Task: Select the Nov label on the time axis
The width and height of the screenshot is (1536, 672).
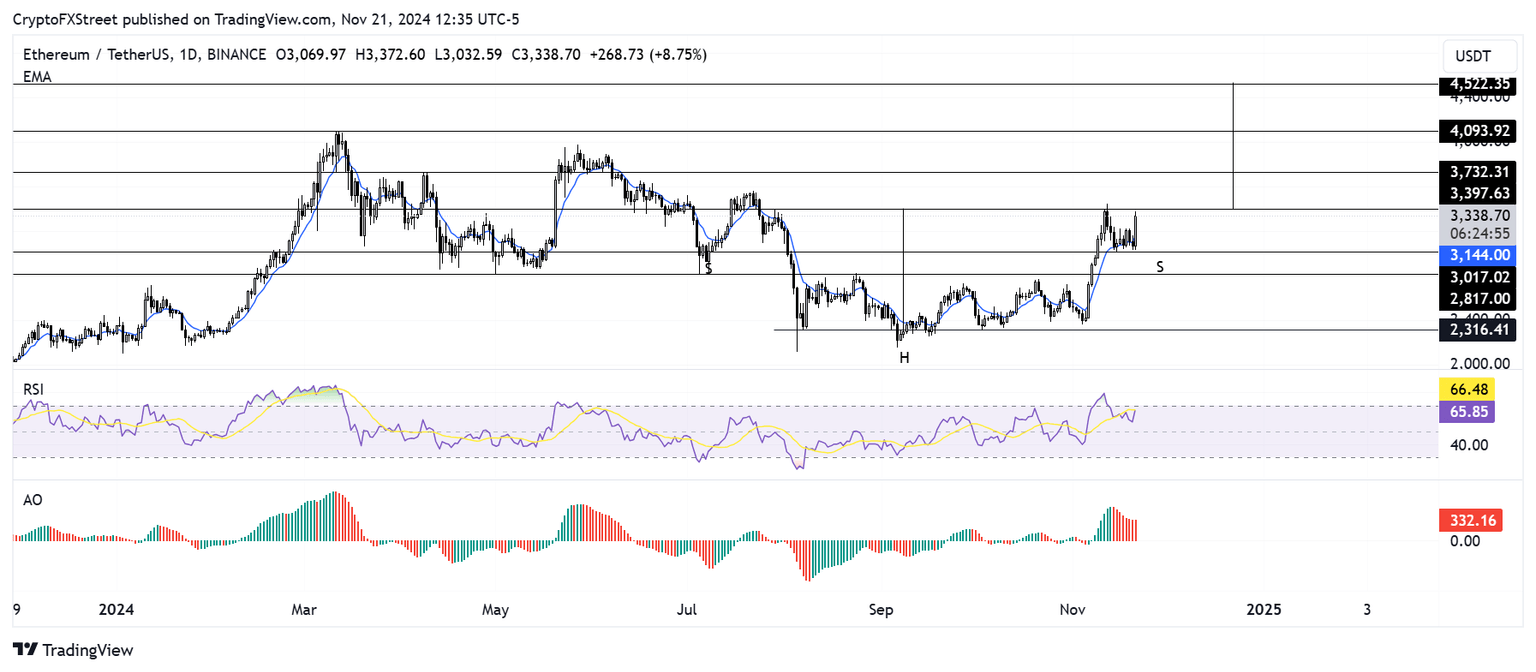Action: click(1072, 609)
